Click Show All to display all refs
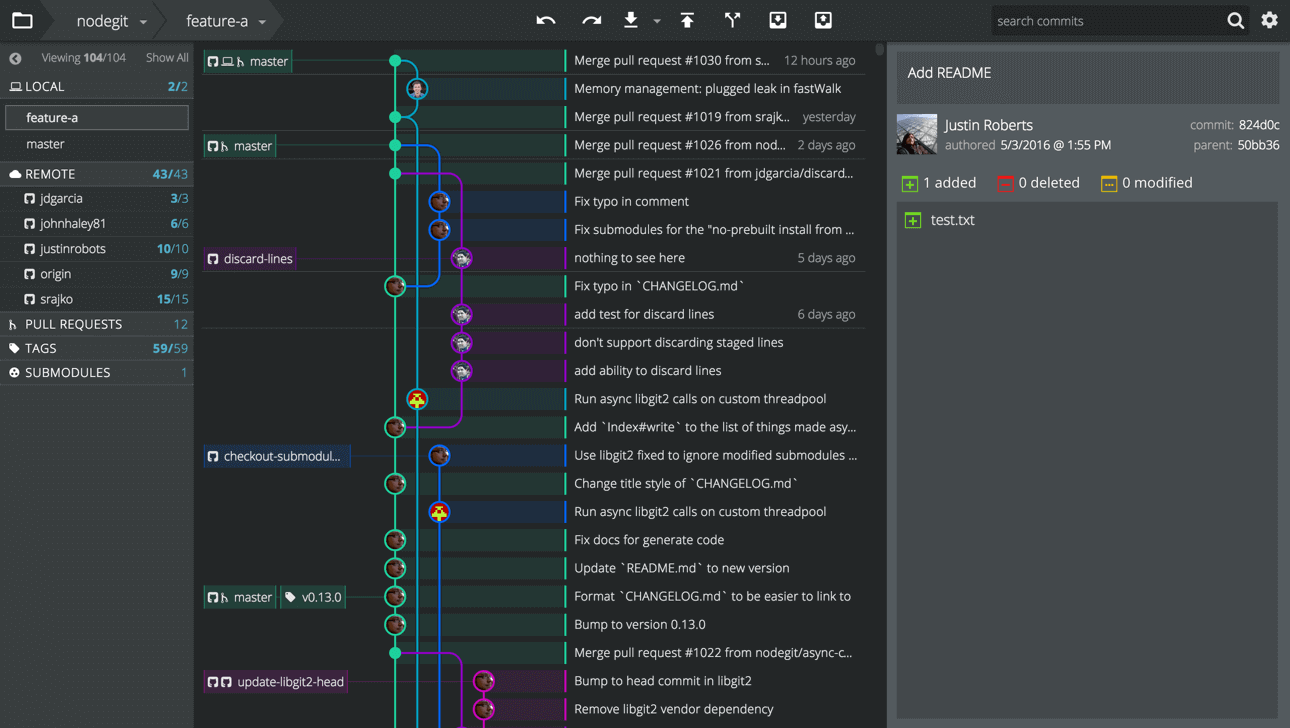This screenshot has height=728, width=1290. pos(166,57)
